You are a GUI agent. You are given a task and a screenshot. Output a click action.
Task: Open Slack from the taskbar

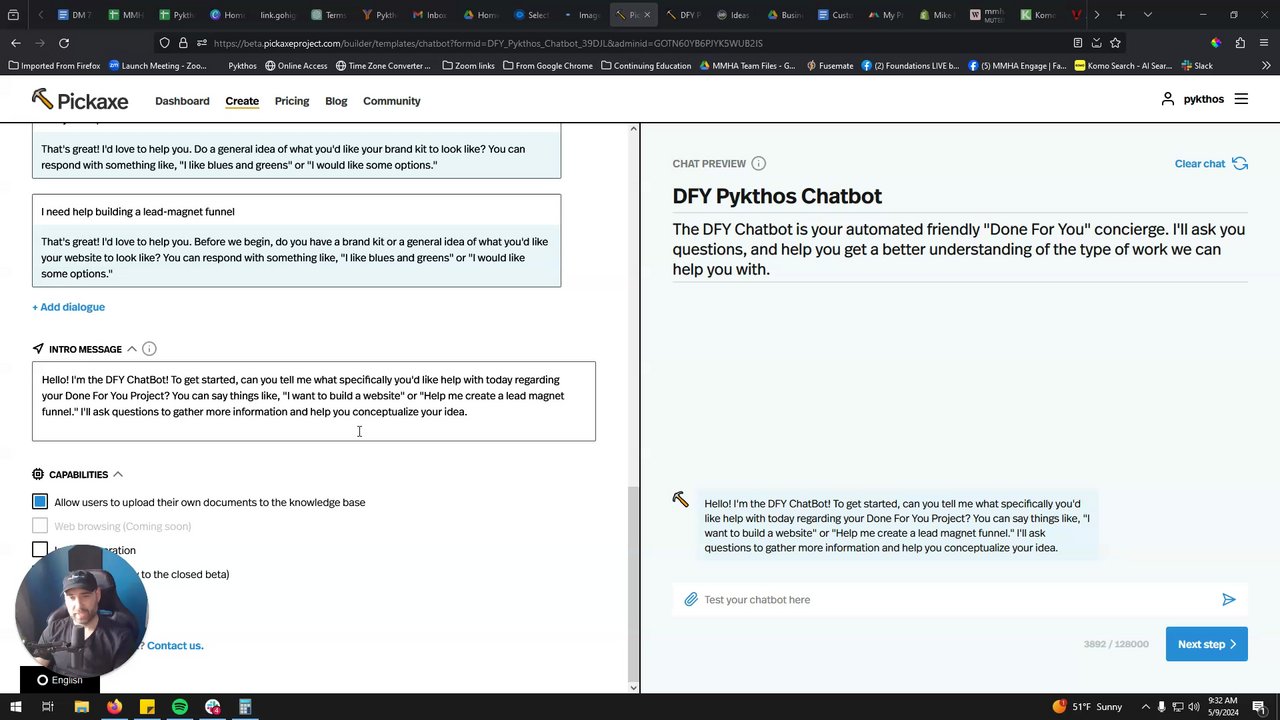213,707
